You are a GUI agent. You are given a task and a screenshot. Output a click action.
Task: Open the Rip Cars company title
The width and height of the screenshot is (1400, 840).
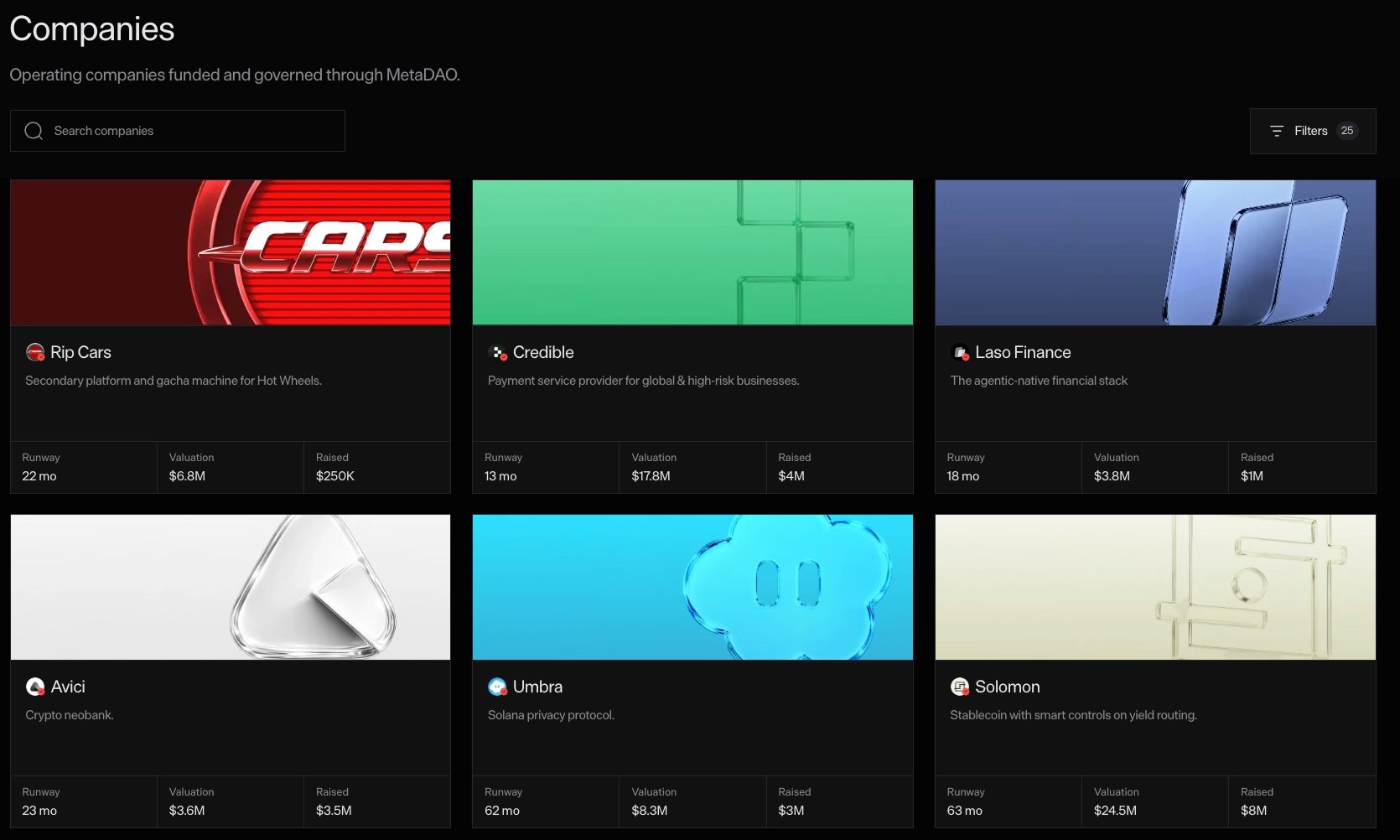(80, 352)
